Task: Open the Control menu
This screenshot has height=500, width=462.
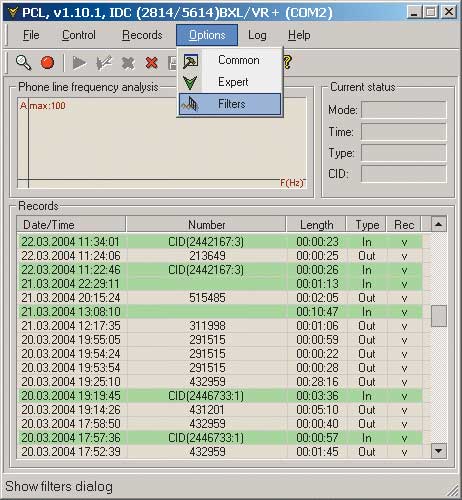Action: pyautogui.click(x=79, y=35)
